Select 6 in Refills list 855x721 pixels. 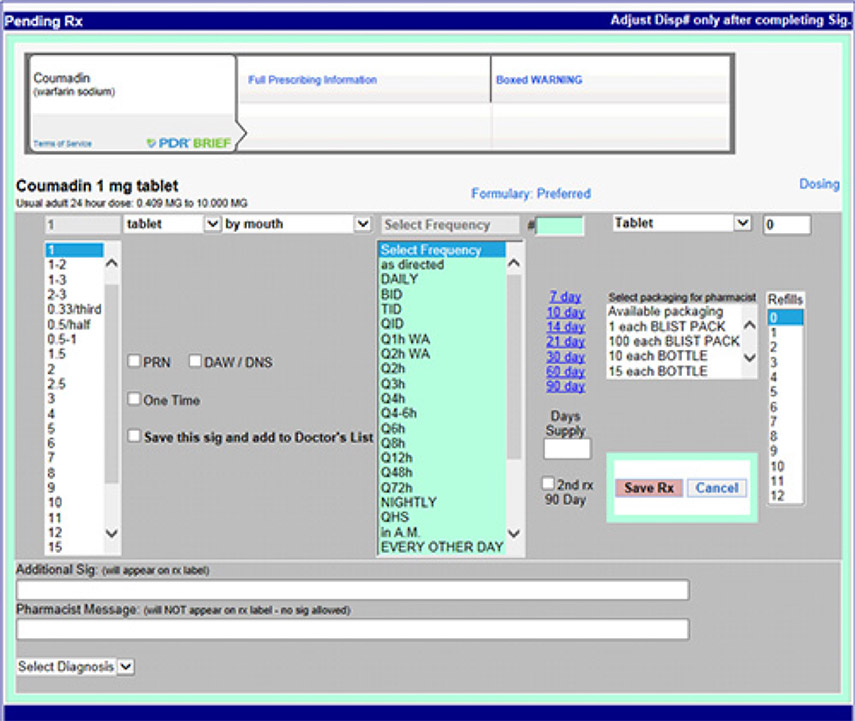[x=785, y=407]
